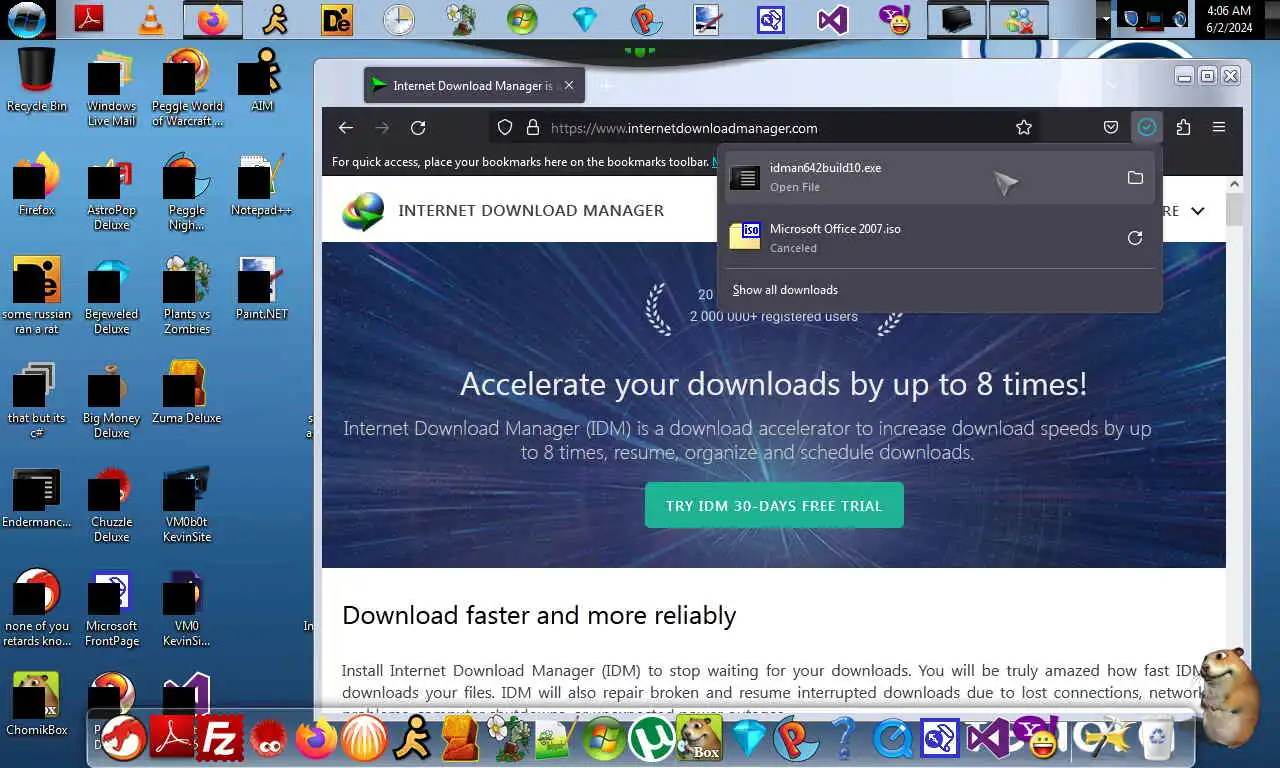Viewport: 1280px width, 768px height.
Task: Click TRY IDM 30-DAYS FREE TRIAL button
Action: coord(774,505)
